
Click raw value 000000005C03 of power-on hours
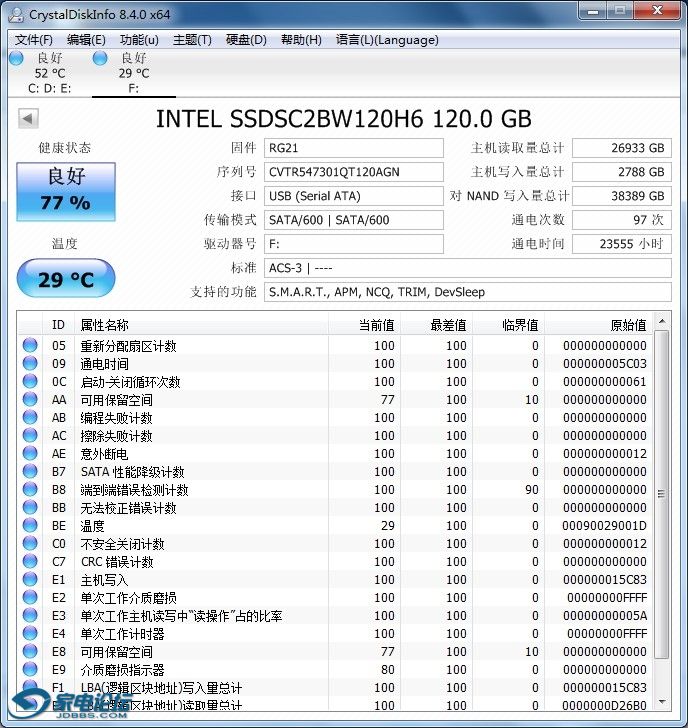click(x=604, y=364)
